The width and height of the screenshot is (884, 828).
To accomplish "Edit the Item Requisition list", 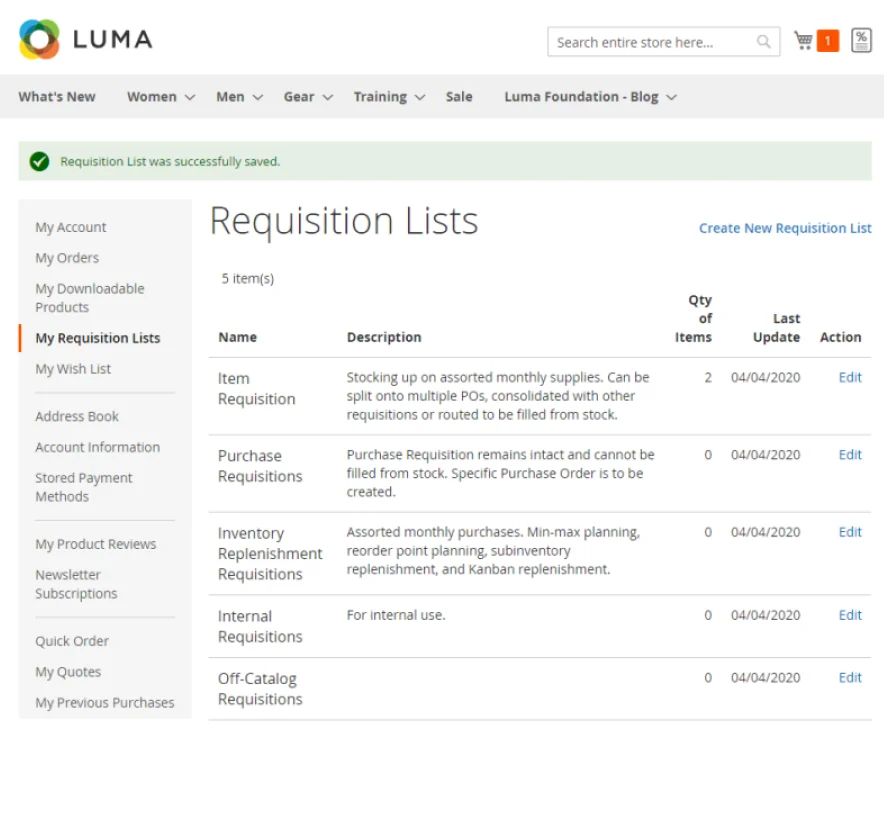I will [x=850, y=378].
